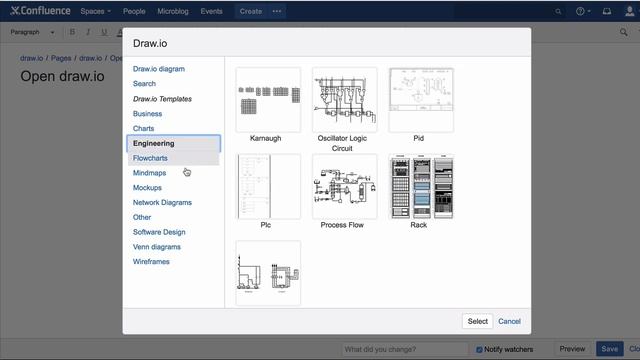Click the 'What did you change?' field
This screenshot has width=640, height=360.
point(405,349)
